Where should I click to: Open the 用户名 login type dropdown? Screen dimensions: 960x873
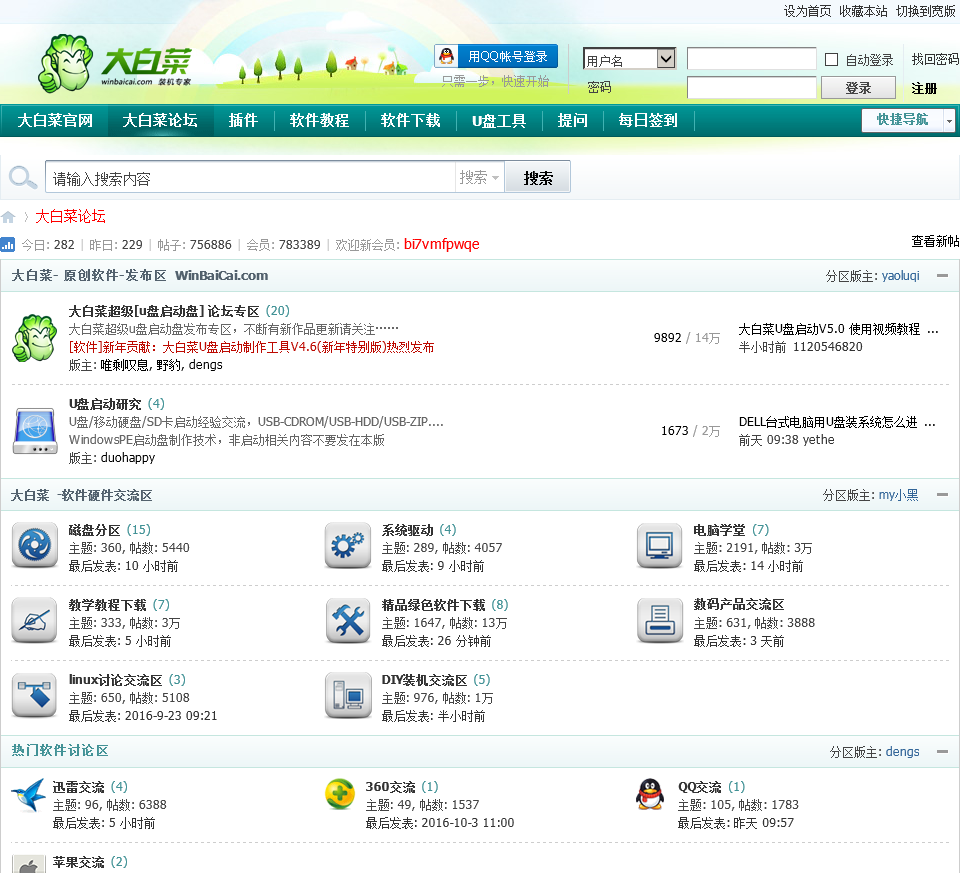pos(666,60)
